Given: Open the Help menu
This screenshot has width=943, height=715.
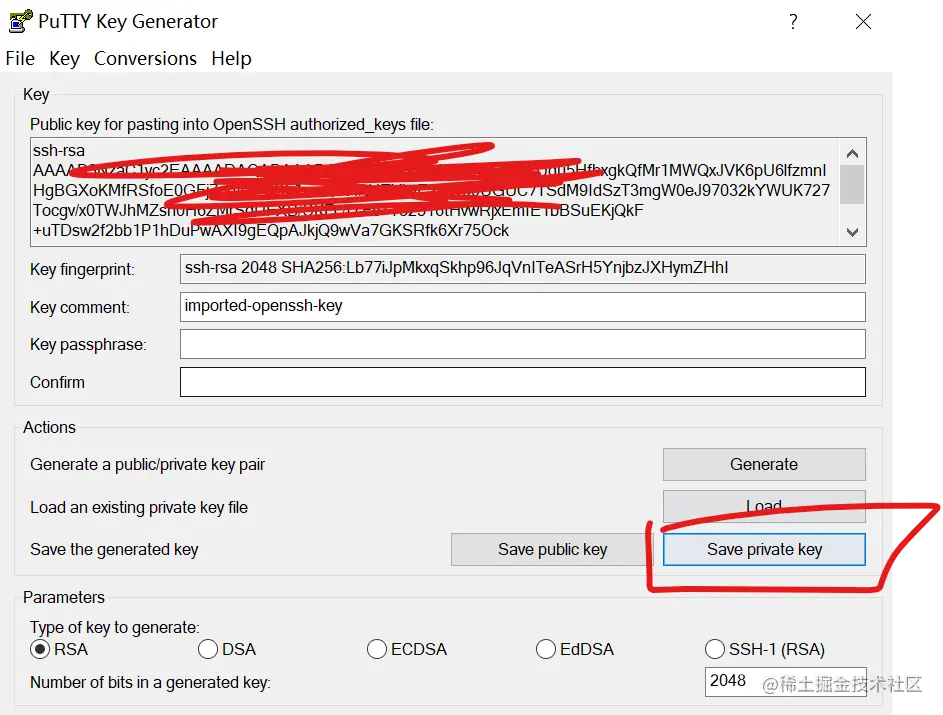Looking at the screenshot, I should (x=231, y=58).
